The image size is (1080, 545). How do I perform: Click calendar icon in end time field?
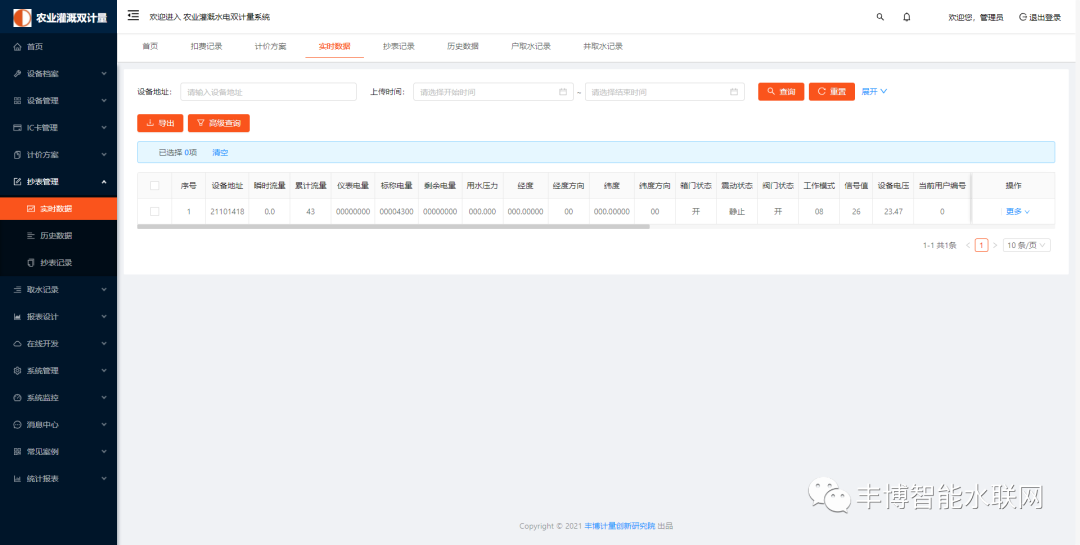click(x=734, y=92)
